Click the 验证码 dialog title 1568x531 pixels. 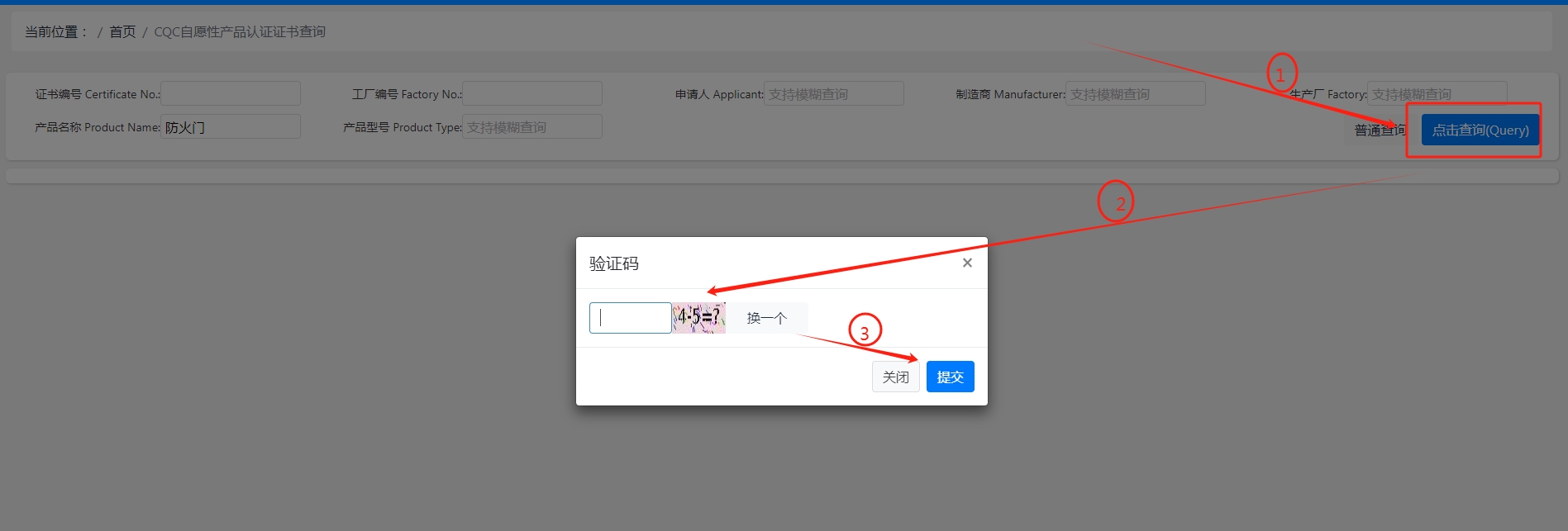(613, 263)
